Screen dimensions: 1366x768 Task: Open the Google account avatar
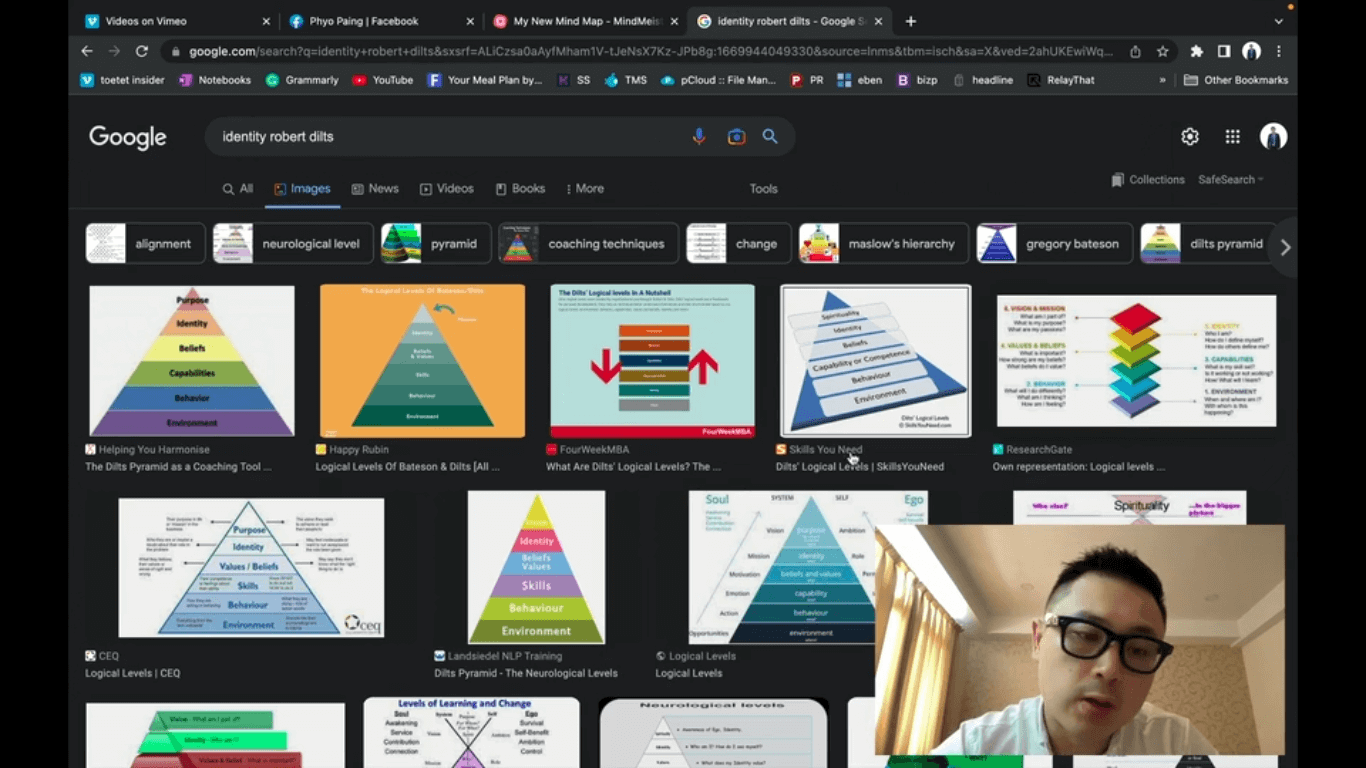(1273, 137)
